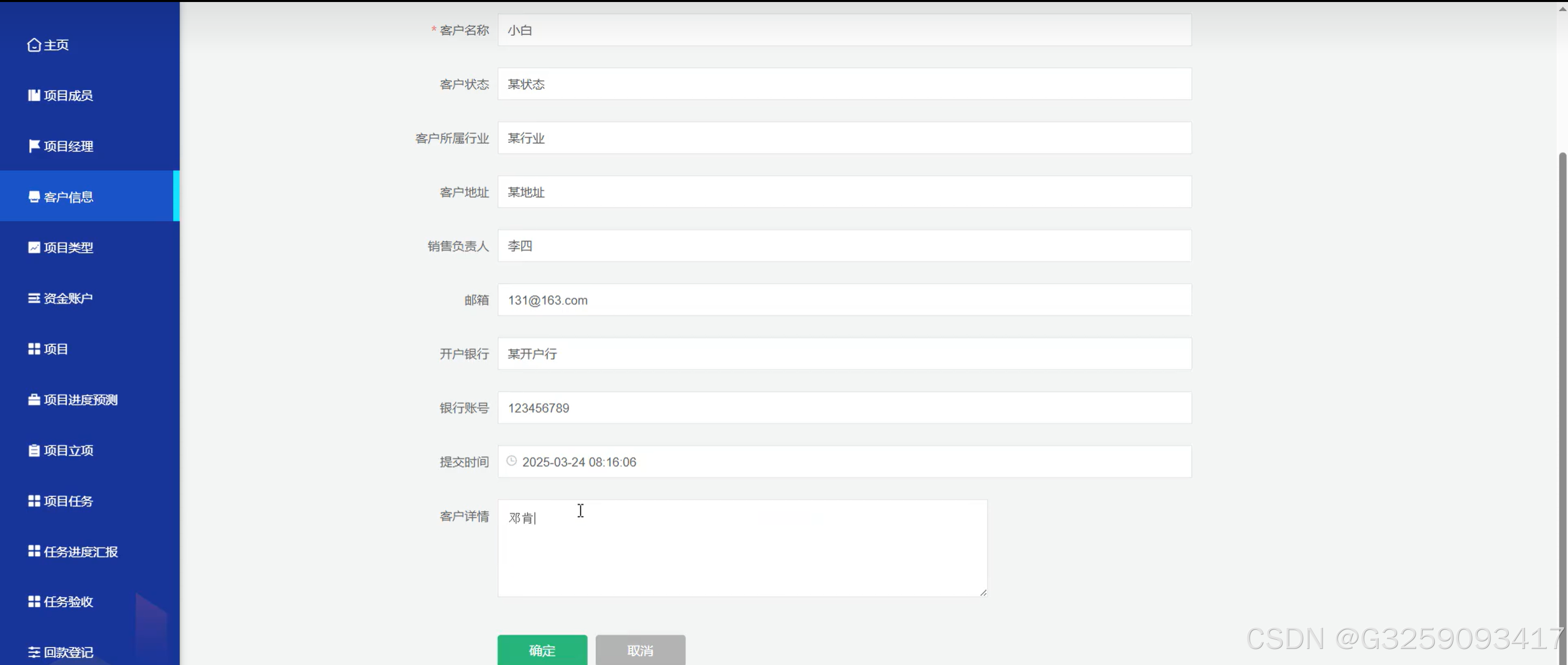This screenshot has width=1568, height=665.
Task: Click the 银行账号 field showing 123456789
Action: point(844,407)
